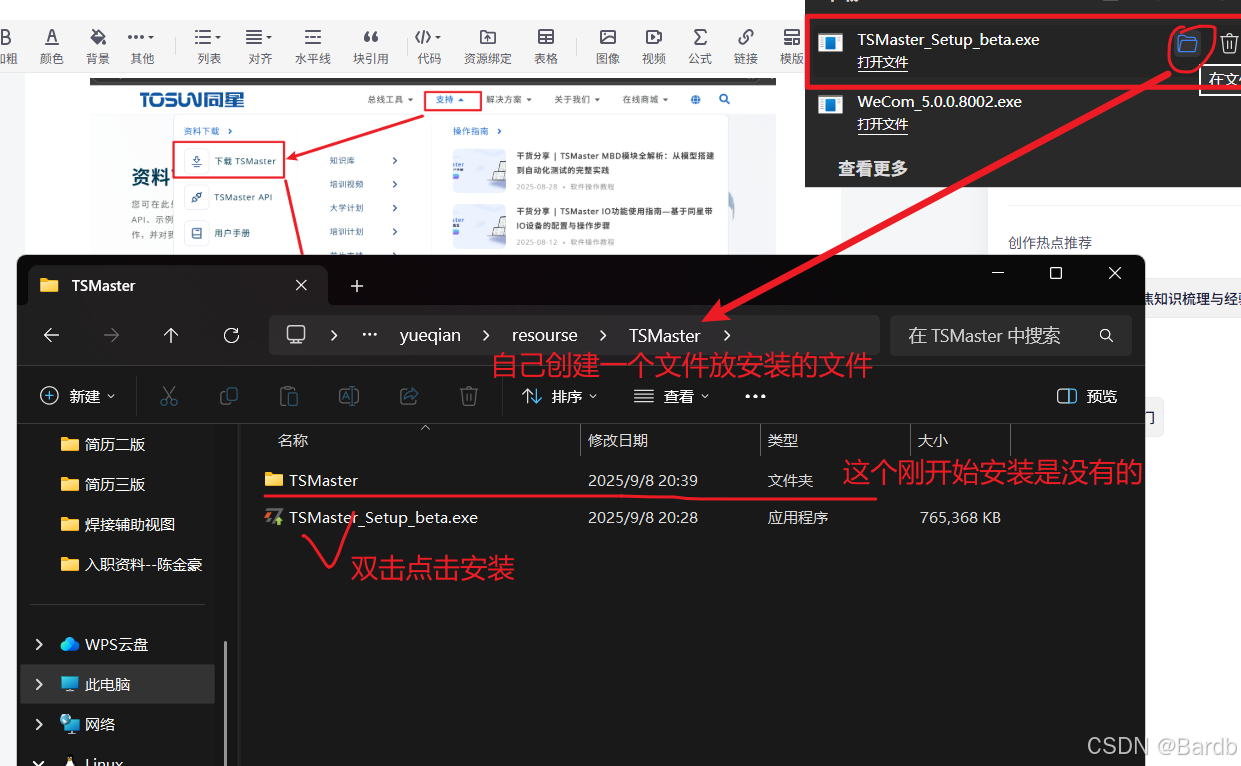The width and height of the screenshot is (1241, 766).
Task: Expand the 此电脑 tree node
Action: tap(39, 684)
